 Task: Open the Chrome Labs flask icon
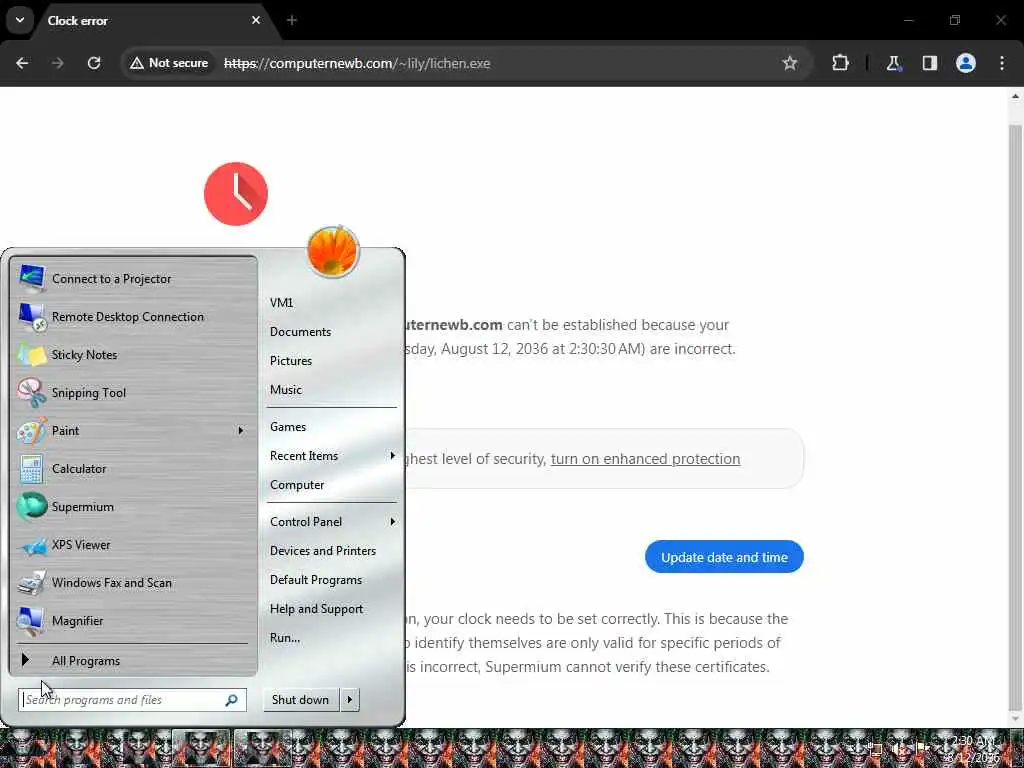893,63
